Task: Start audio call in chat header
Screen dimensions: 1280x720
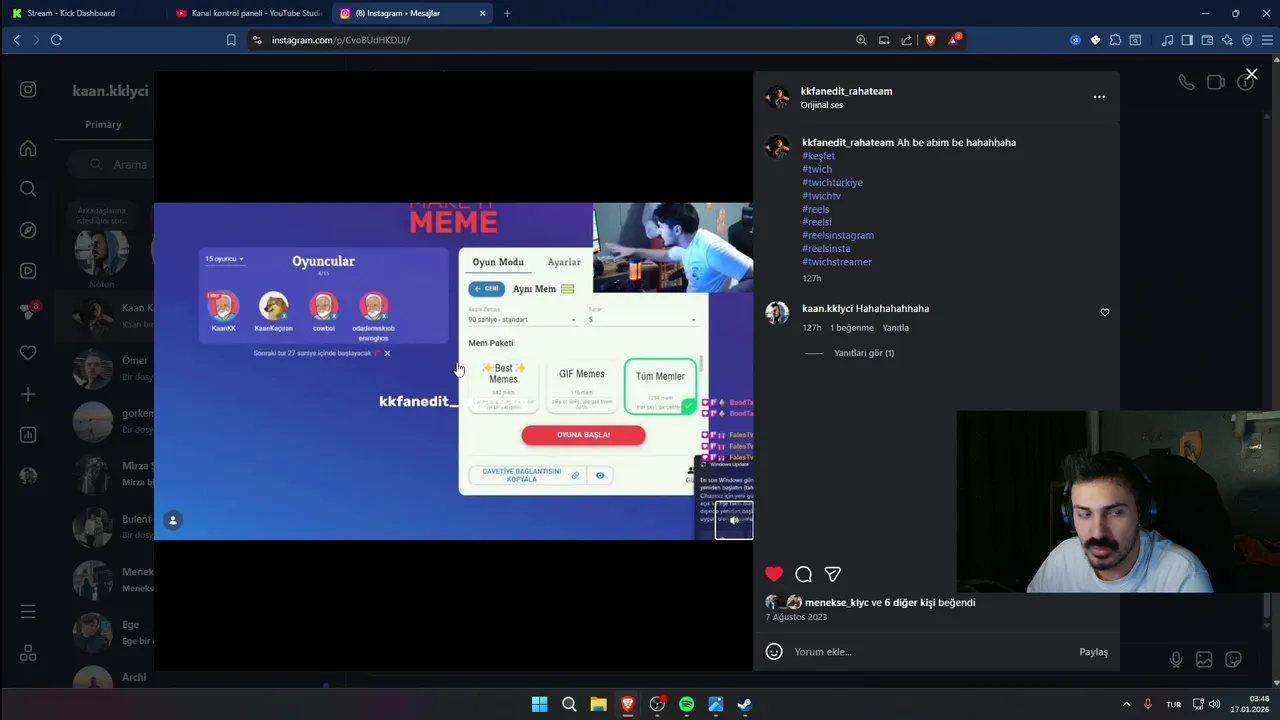Action: tap(1186, 83)
